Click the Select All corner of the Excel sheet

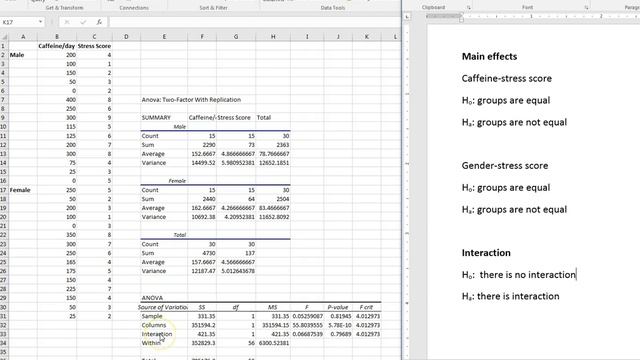click(4, 37)
